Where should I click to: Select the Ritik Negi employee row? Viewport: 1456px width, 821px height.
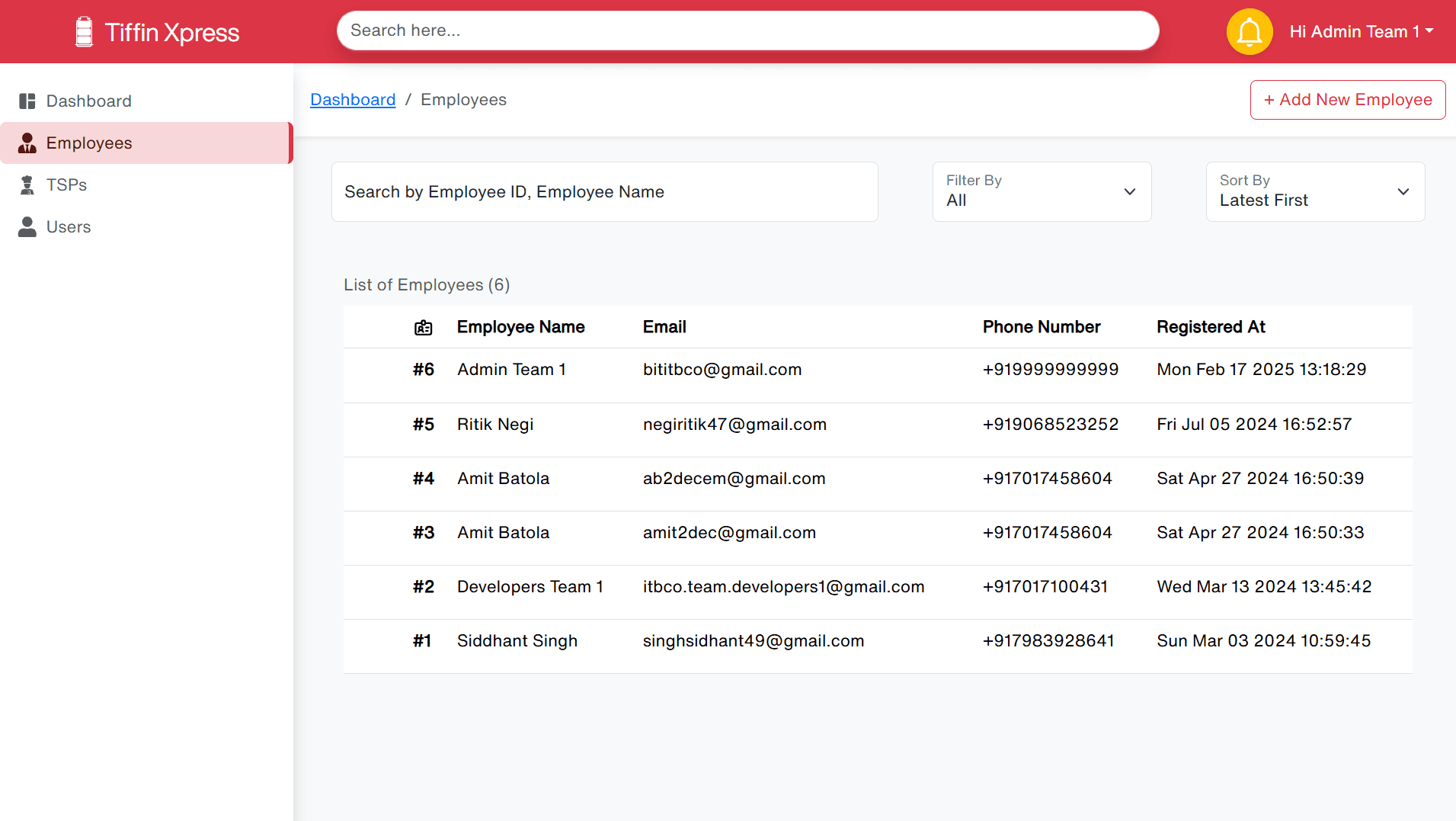pos(876,425)
